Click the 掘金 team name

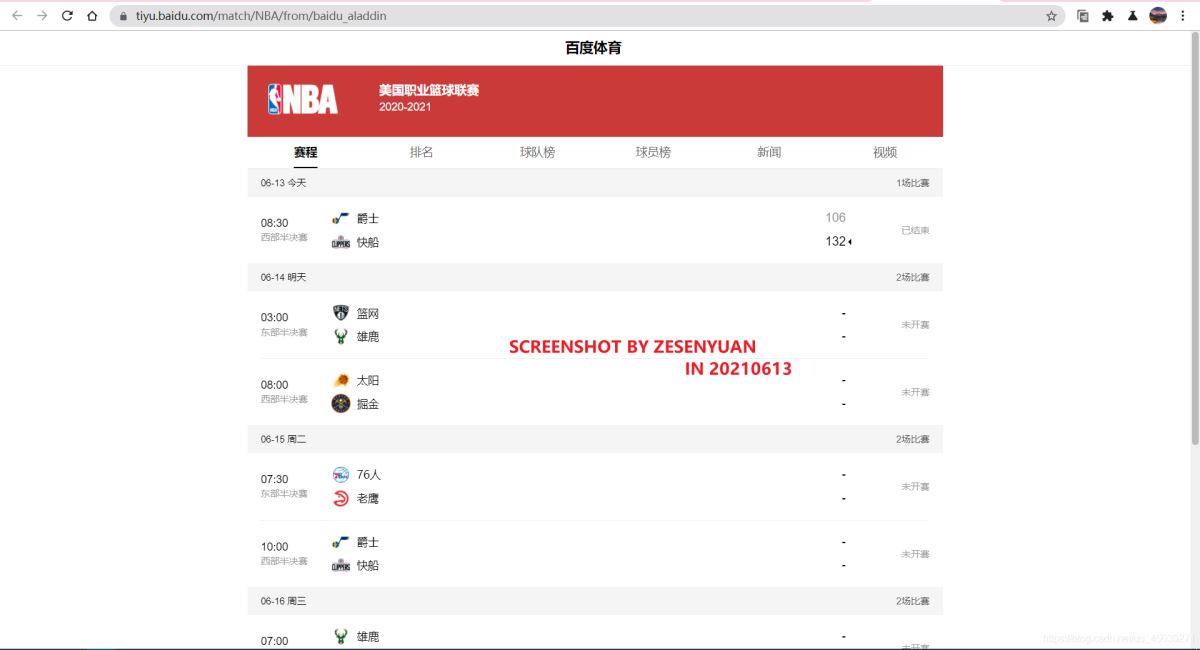(368, 404)
